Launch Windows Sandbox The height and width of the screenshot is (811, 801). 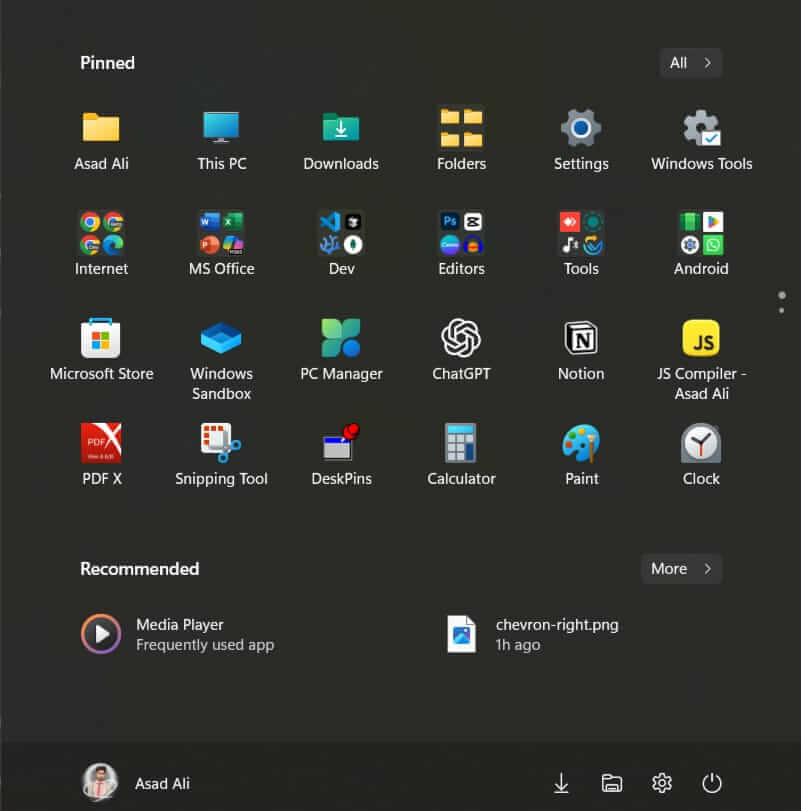(221, 359)
